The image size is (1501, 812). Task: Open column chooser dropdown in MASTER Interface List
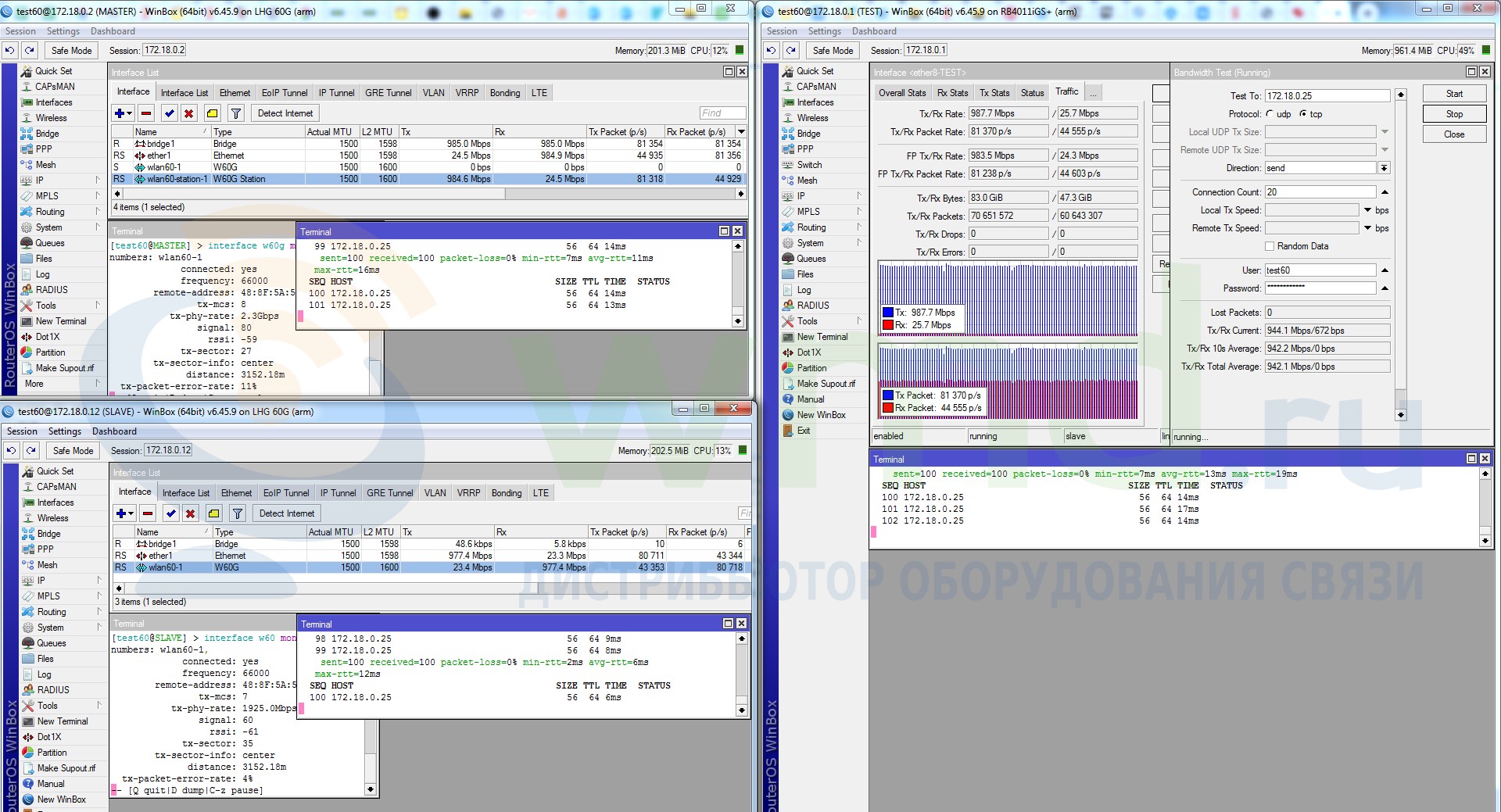[741, 131]
